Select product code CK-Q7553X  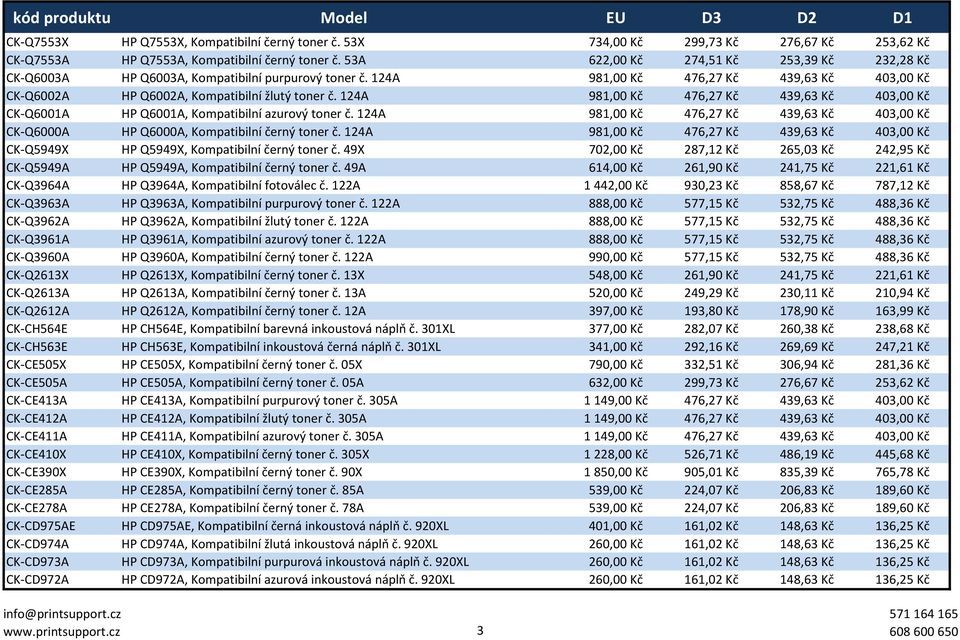coord(37,42)
